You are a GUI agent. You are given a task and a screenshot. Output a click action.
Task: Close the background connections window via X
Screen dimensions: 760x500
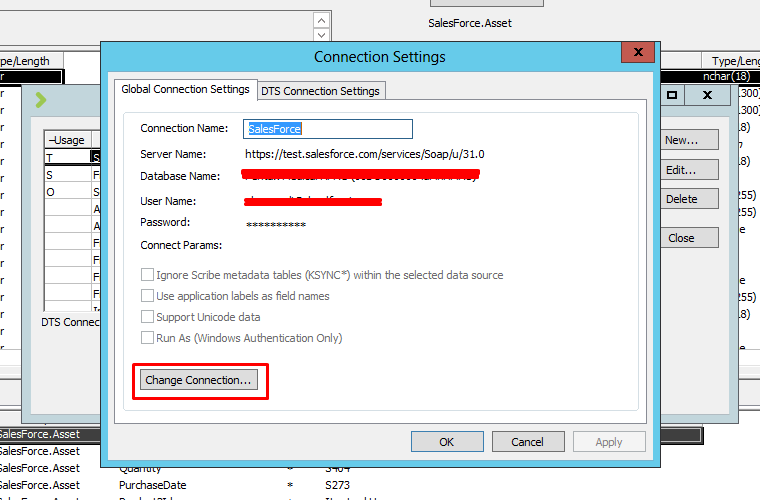[707, 95]
